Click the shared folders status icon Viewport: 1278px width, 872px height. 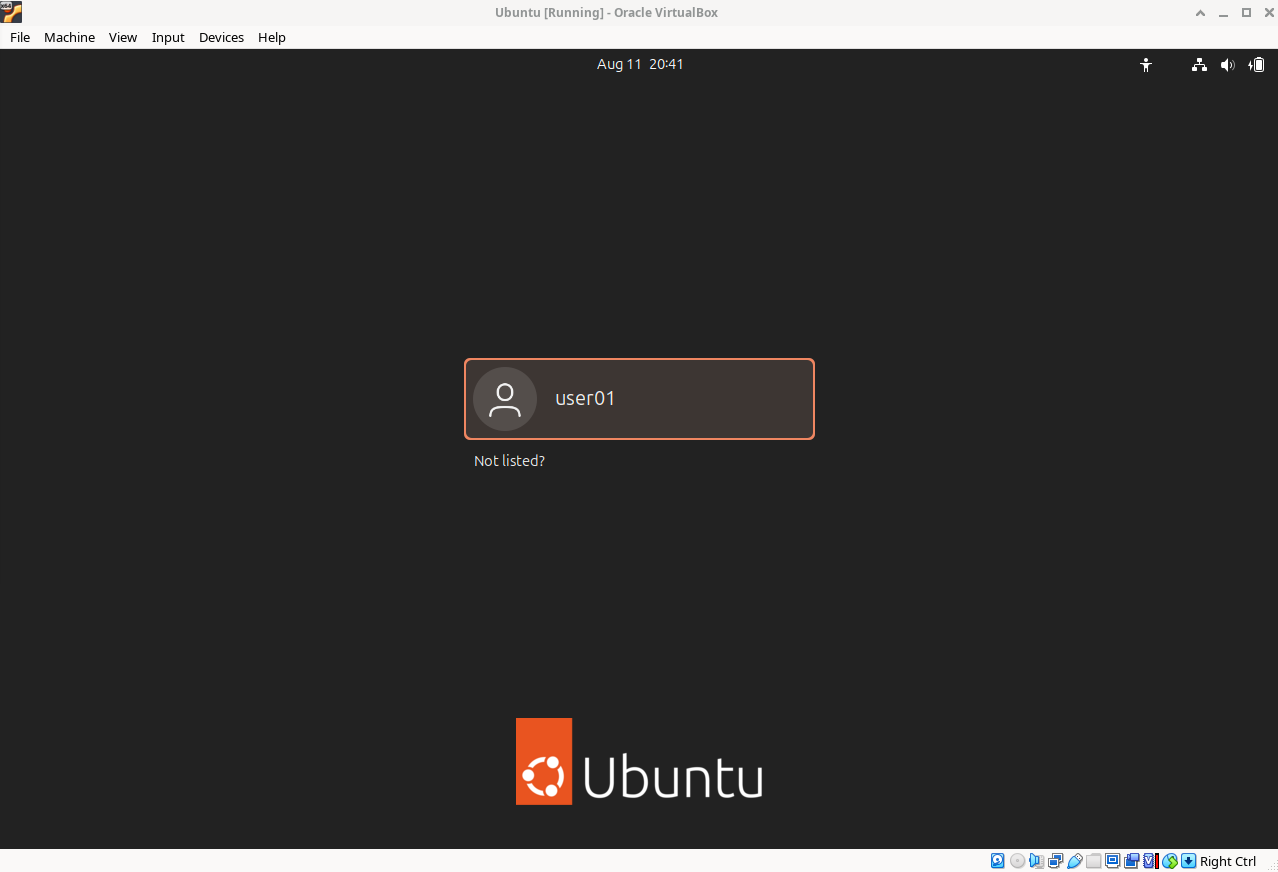[1094, 861]
